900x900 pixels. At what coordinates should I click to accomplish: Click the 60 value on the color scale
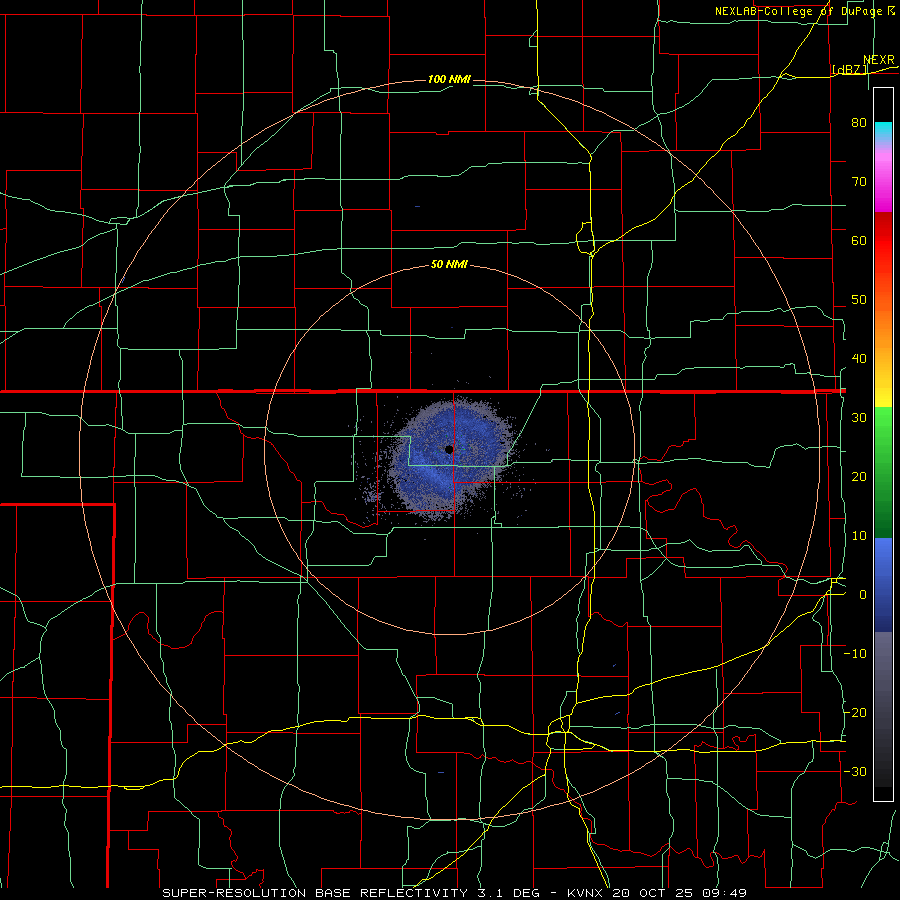pos(859,240)
